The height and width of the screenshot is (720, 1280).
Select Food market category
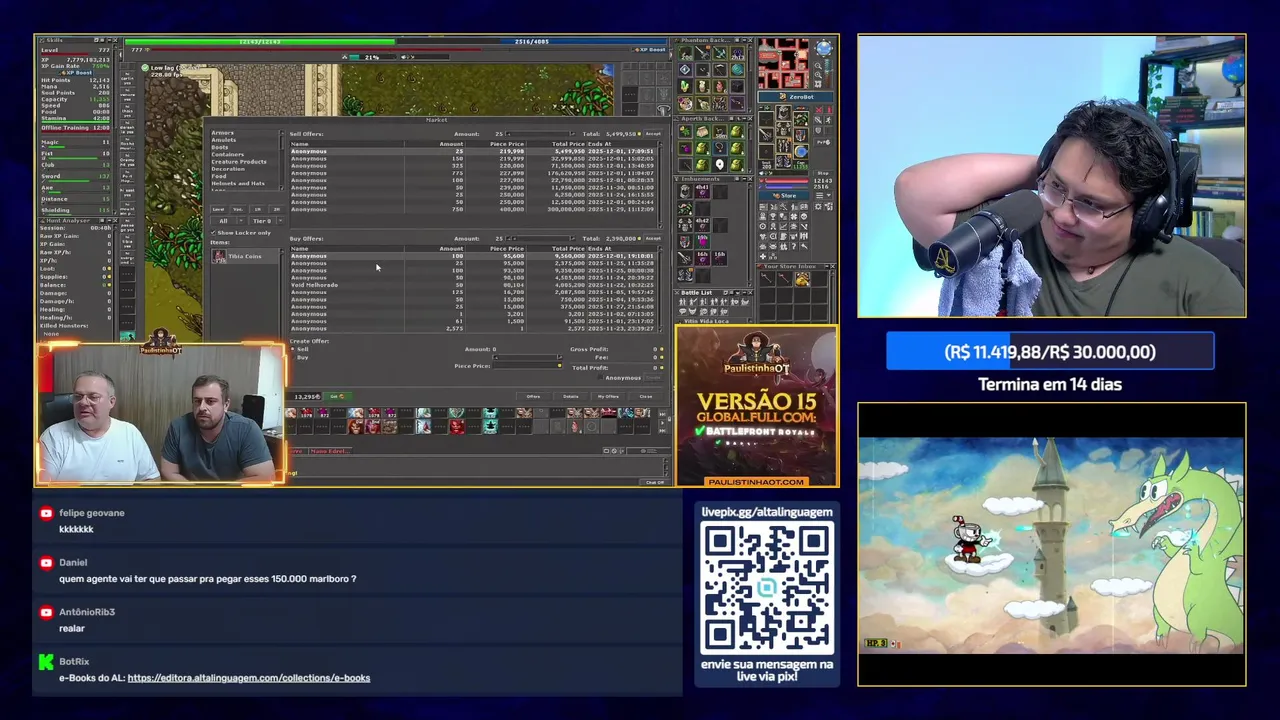click(x=219, y=176)
